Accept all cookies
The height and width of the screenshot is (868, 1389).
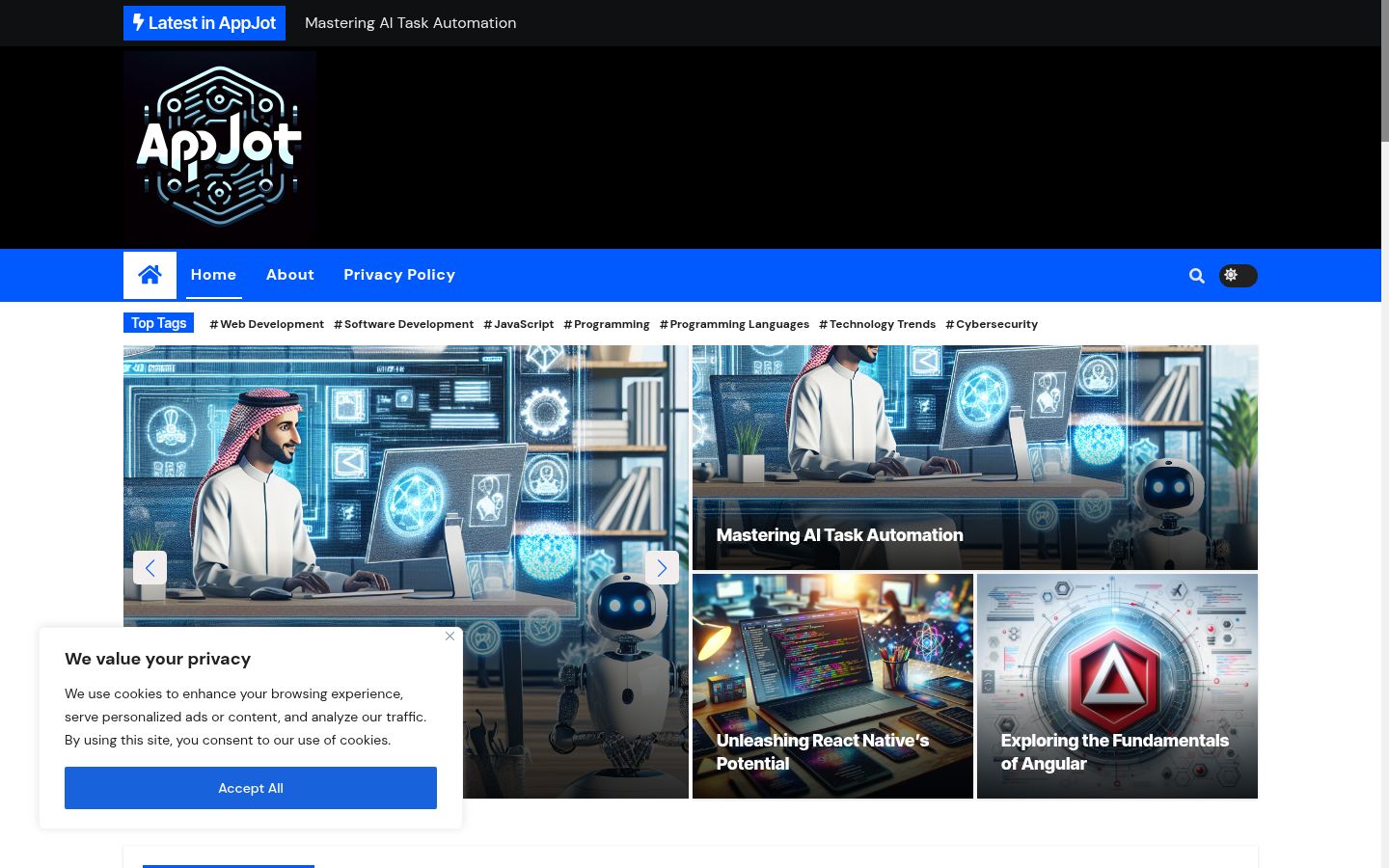point(251,788)
